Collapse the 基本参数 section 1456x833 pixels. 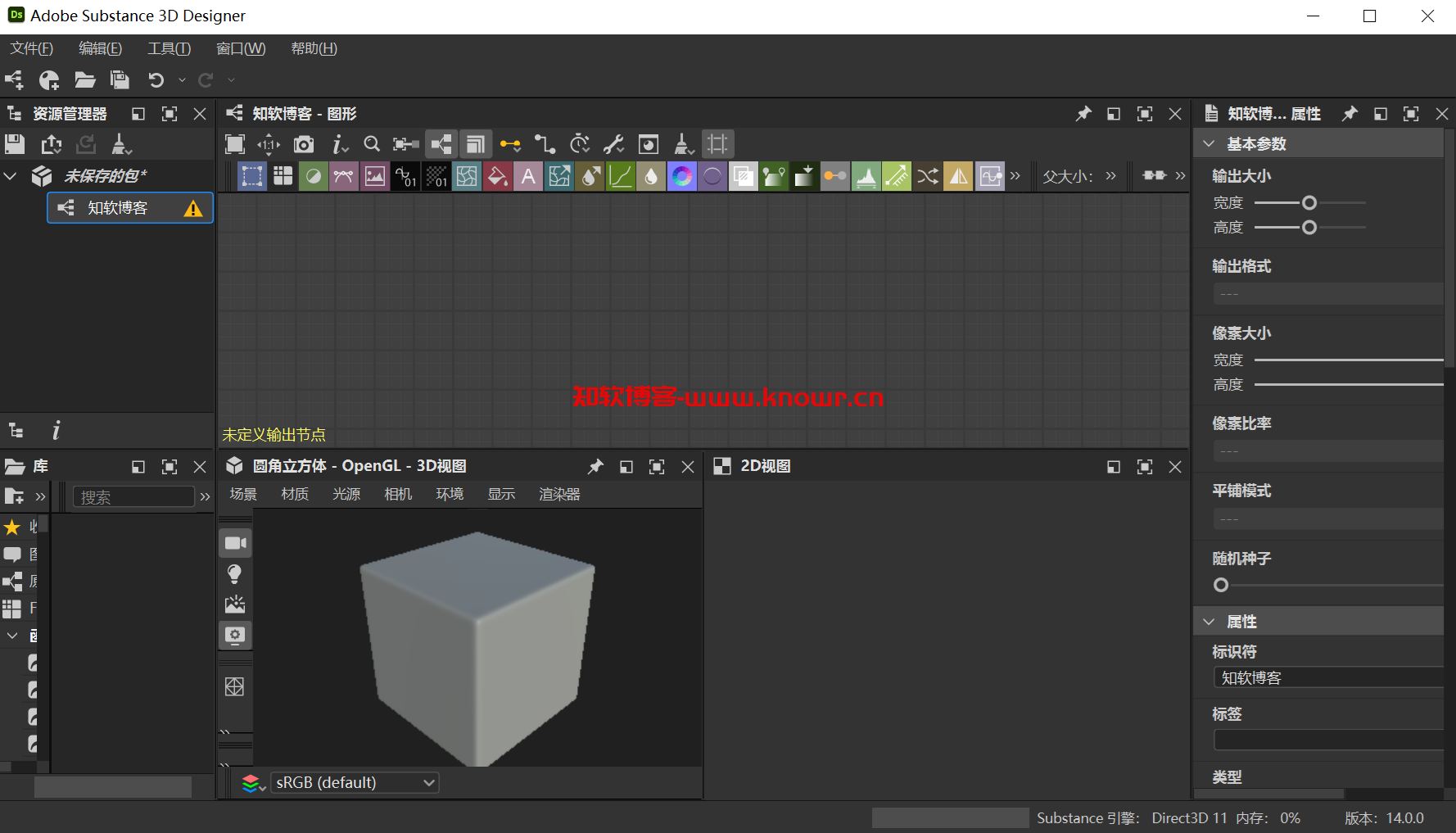[1209, 144]
